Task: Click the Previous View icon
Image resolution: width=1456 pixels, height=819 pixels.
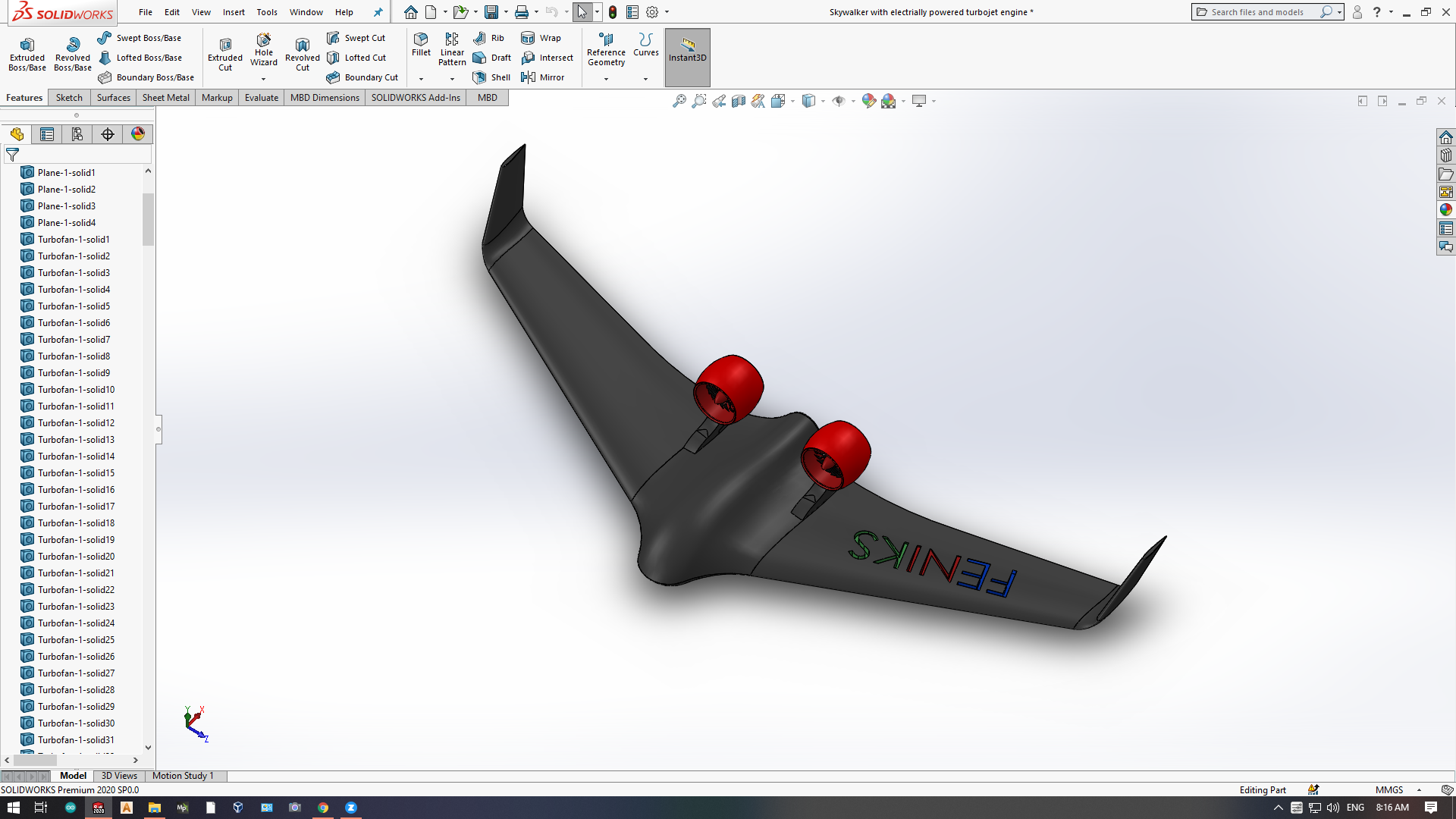Action: coord(718,101)
